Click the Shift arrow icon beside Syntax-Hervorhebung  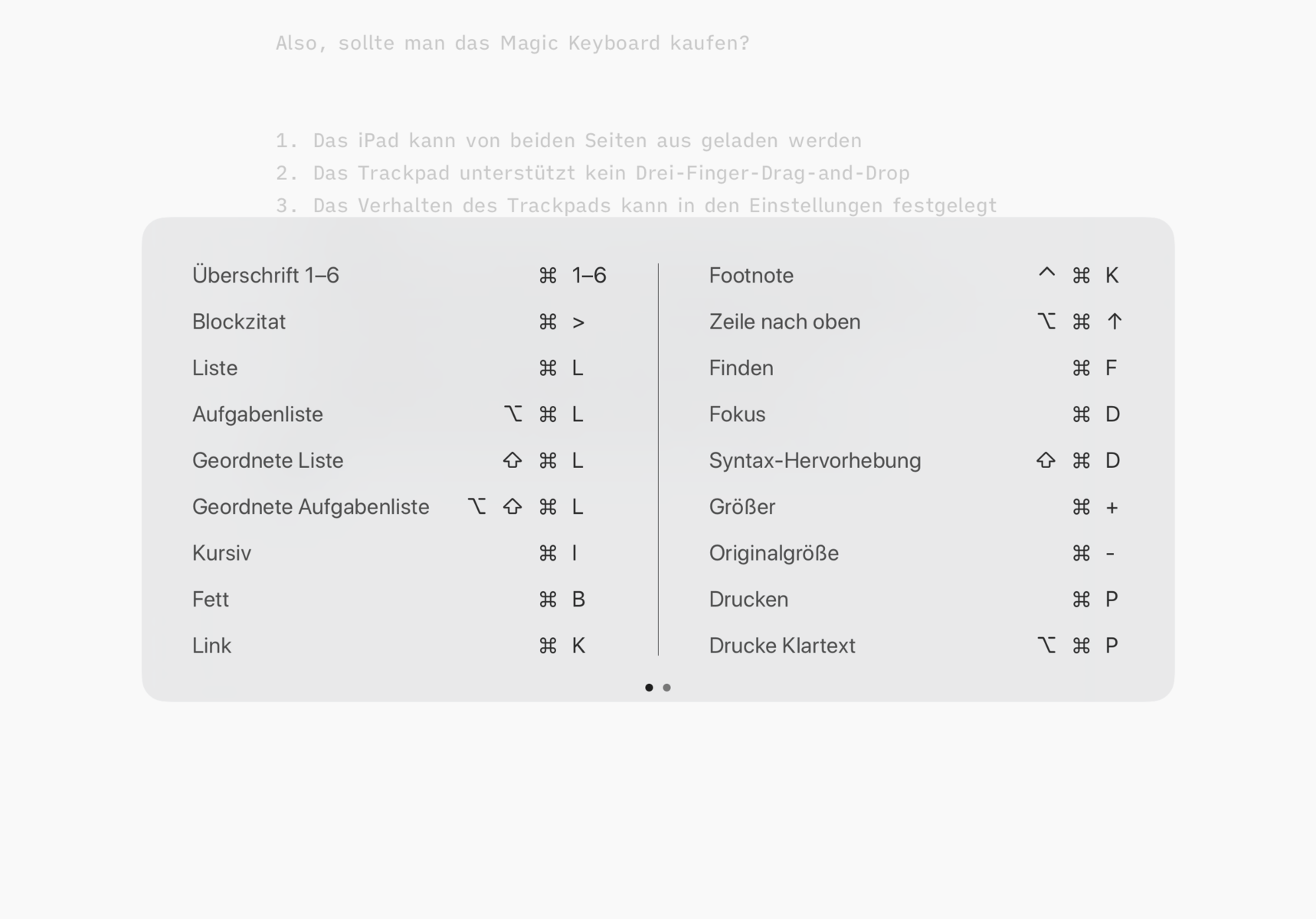[x=1046, y=460]
